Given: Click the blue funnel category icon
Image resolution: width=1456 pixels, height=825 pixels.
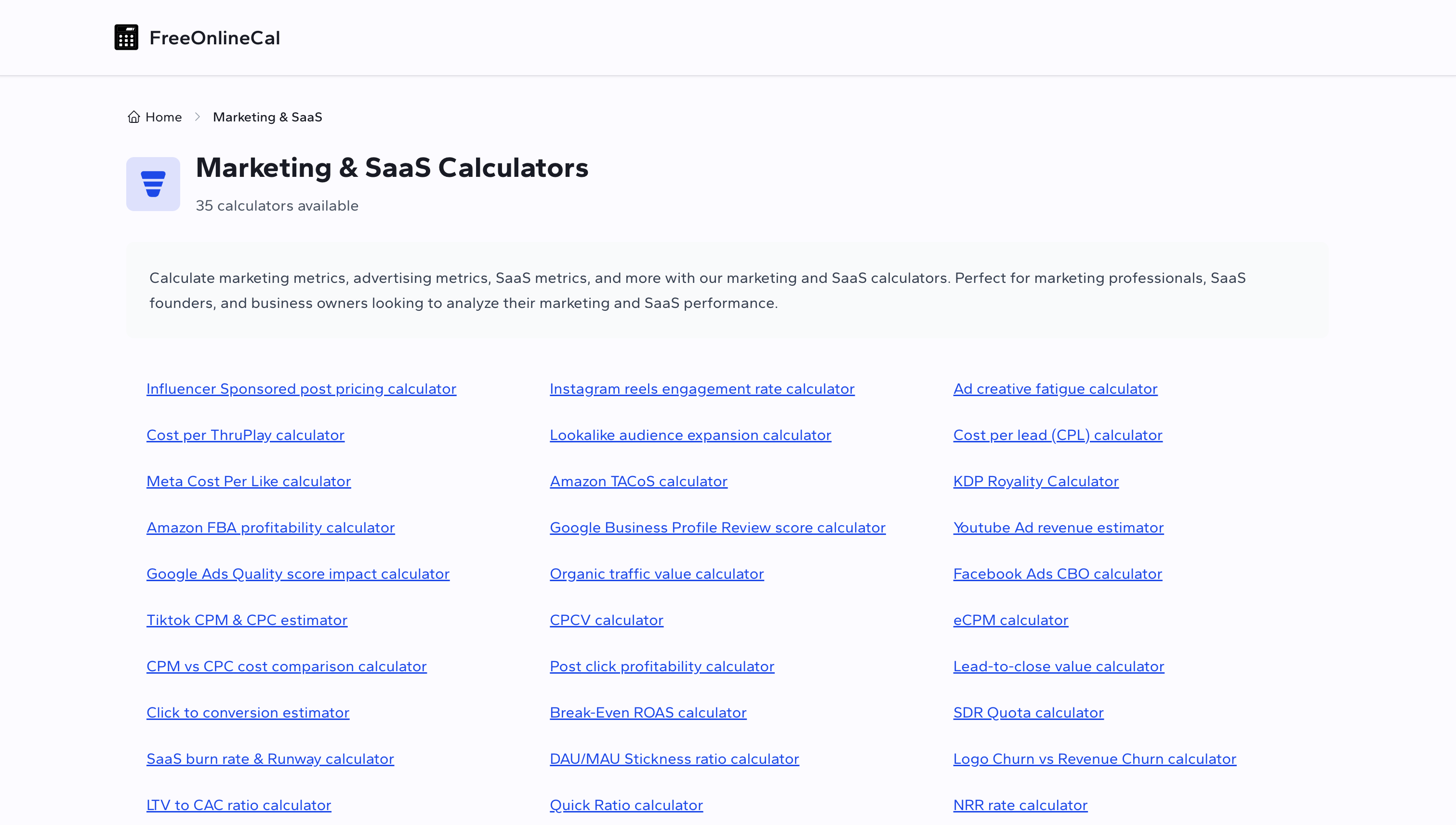Looking at the screenshot, I should 153,184.
